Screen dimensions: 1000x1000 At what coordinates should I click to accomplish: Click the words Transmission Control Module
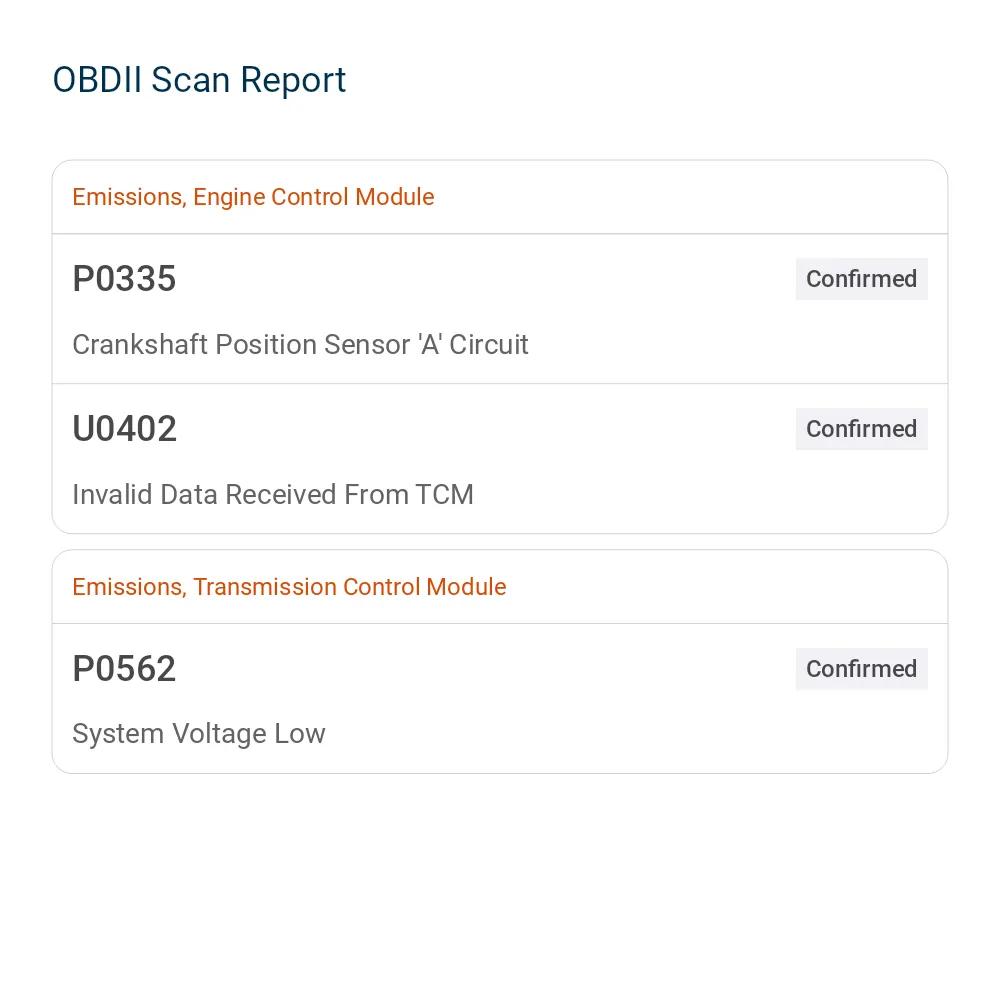(349, 587)
